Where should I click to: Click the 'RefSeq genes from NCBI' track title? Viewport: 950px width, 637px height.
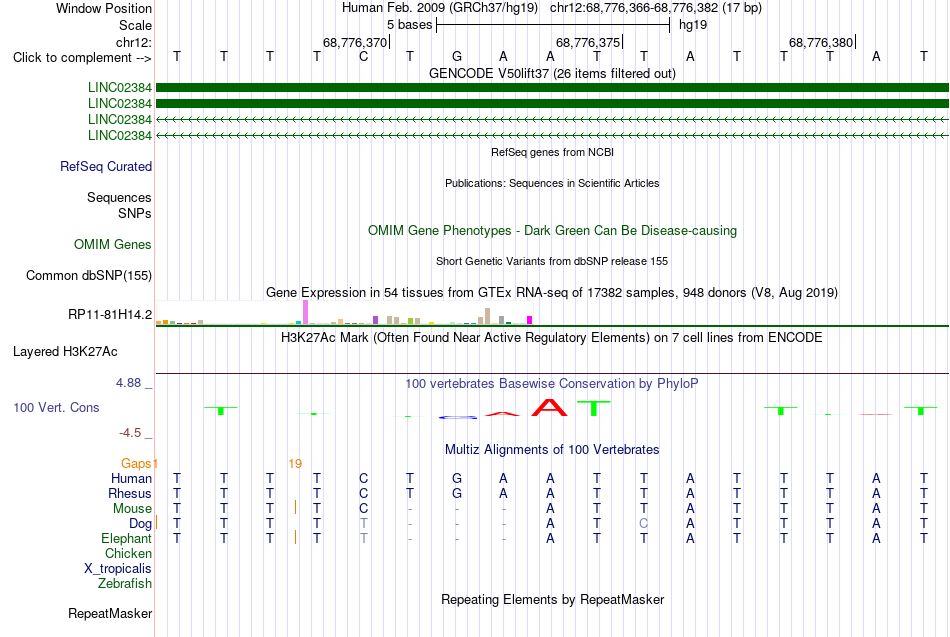(x=552, y=152)
